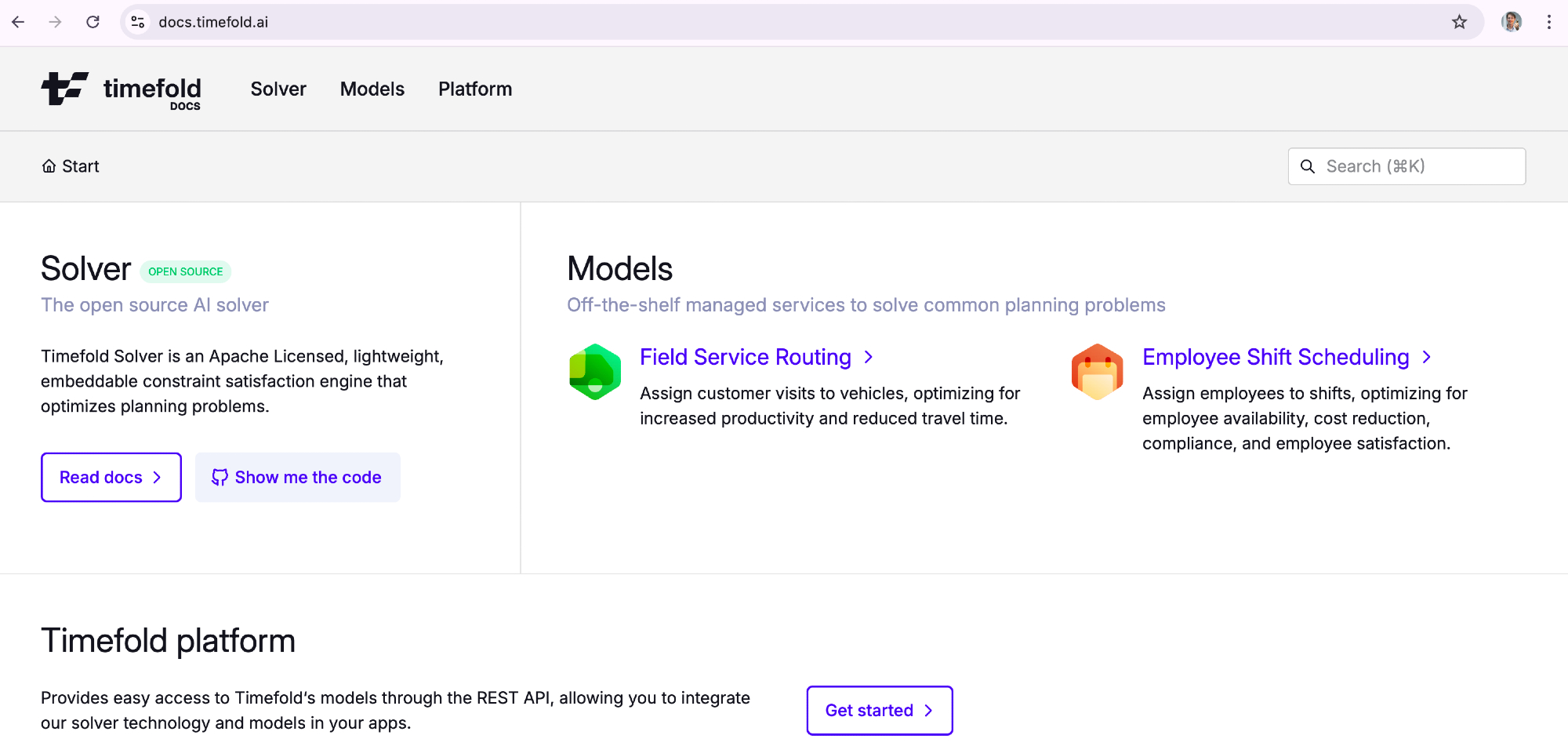Viewport: 1568px width, 746px height.
Task: Click the site information icon in address bar
Action: point(138,22)
